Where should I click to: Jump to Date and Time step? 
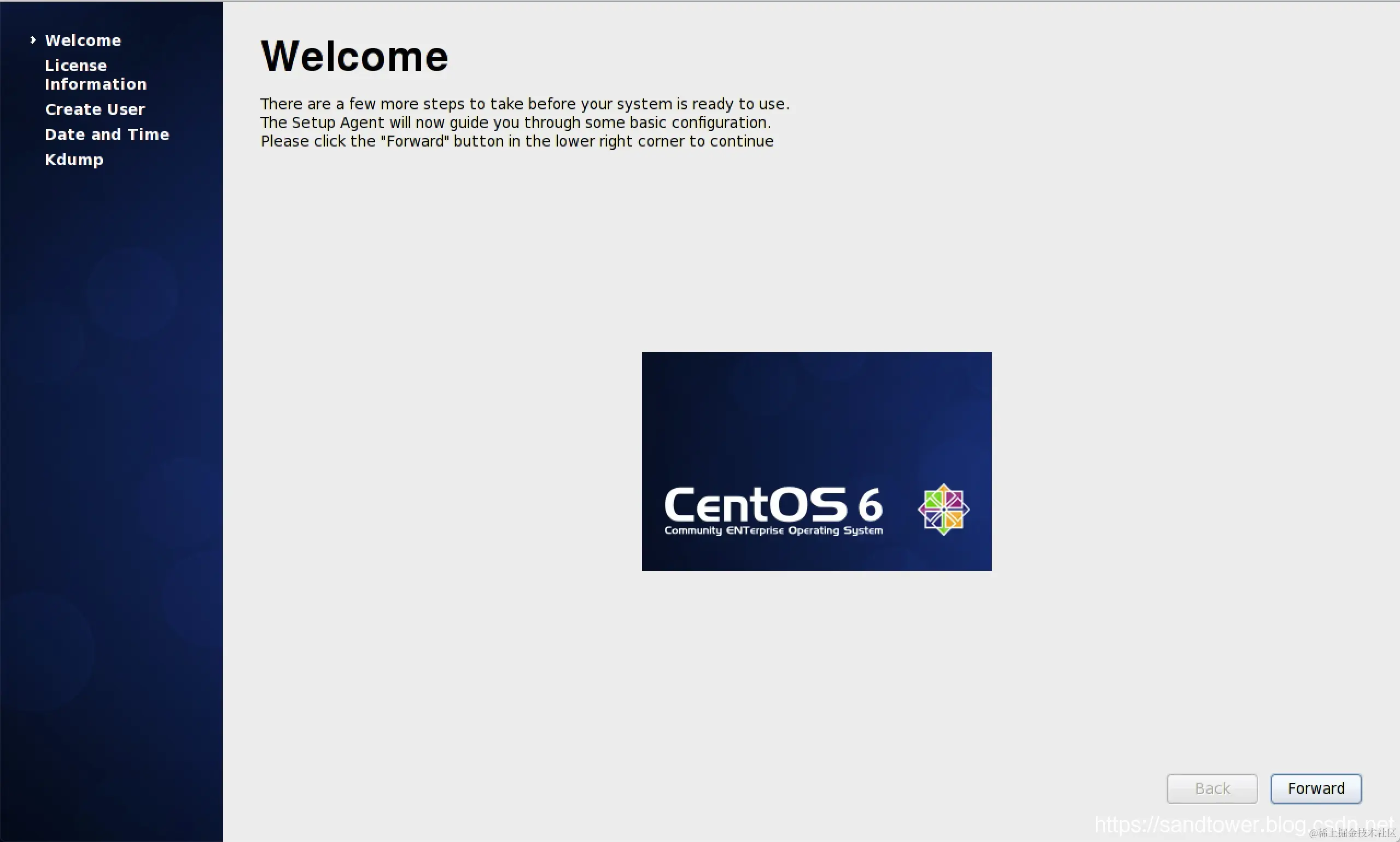[x=107, y=135]
